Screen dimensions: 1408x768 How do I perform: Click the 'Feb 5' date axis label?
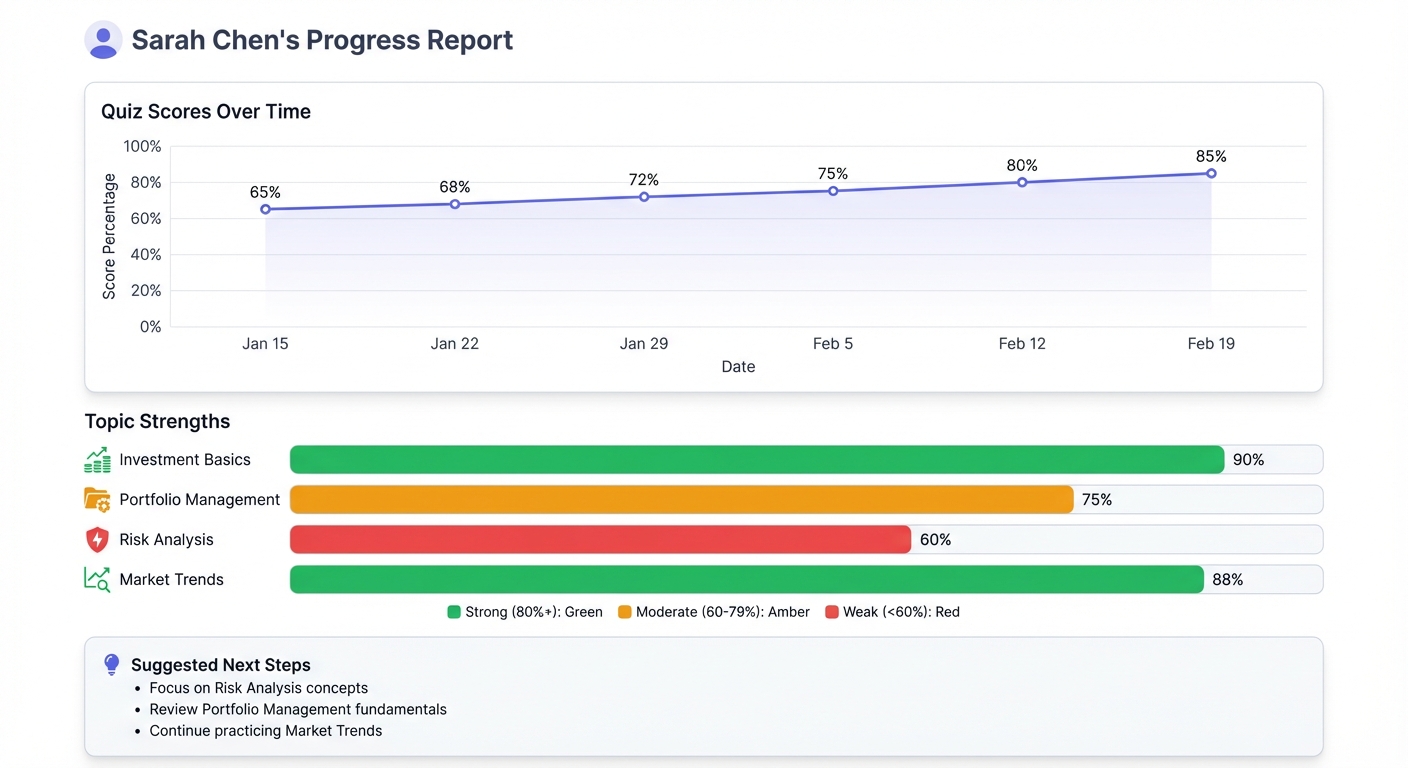coord(833,344)
